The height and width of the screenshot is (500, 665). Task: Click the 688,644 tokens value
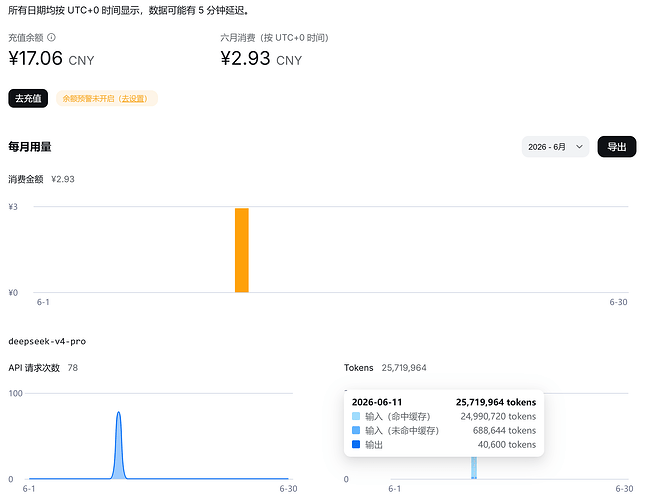(504, 430)
